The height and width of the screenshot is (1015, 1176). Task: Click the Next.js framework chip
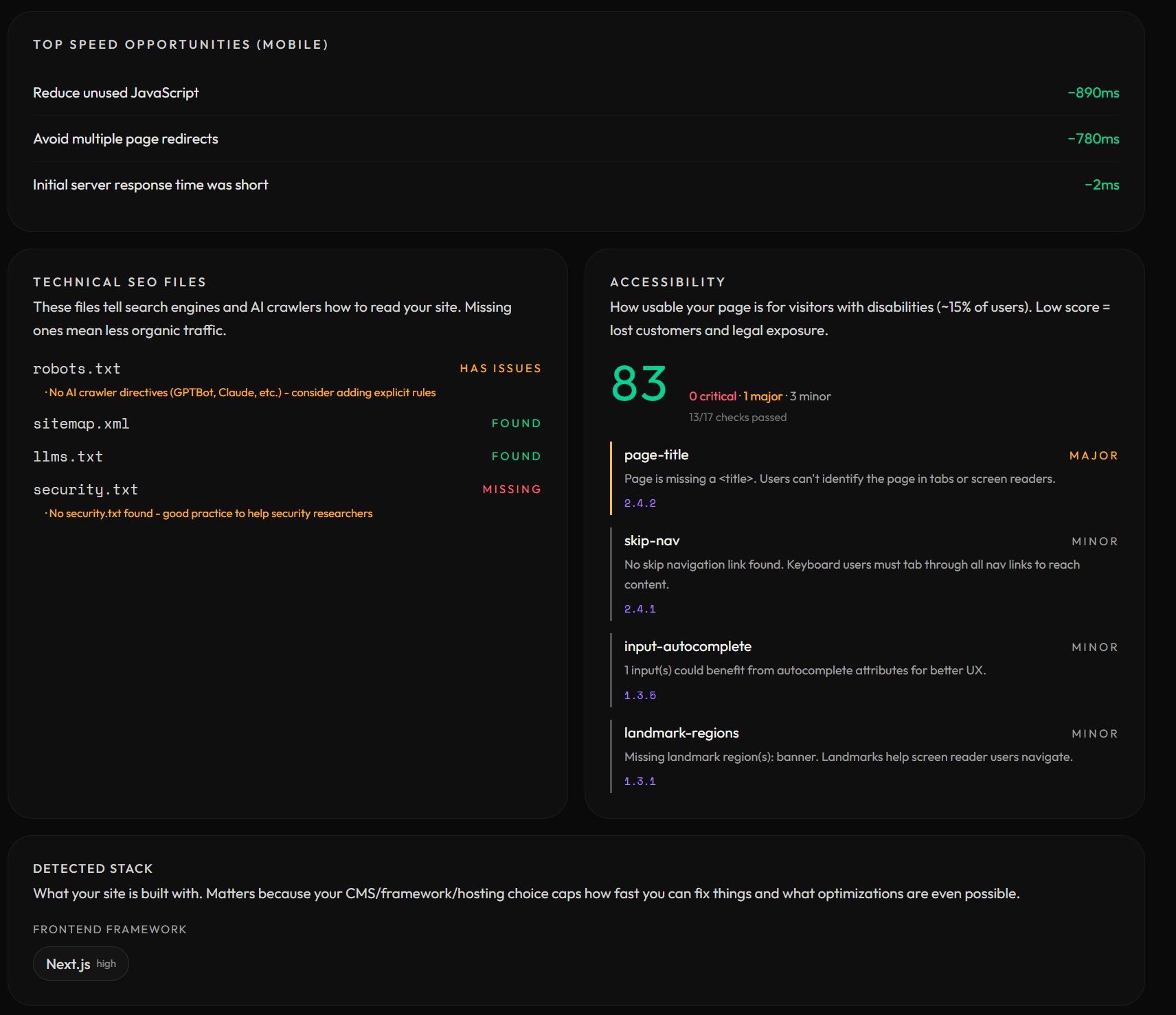[81, 963]
